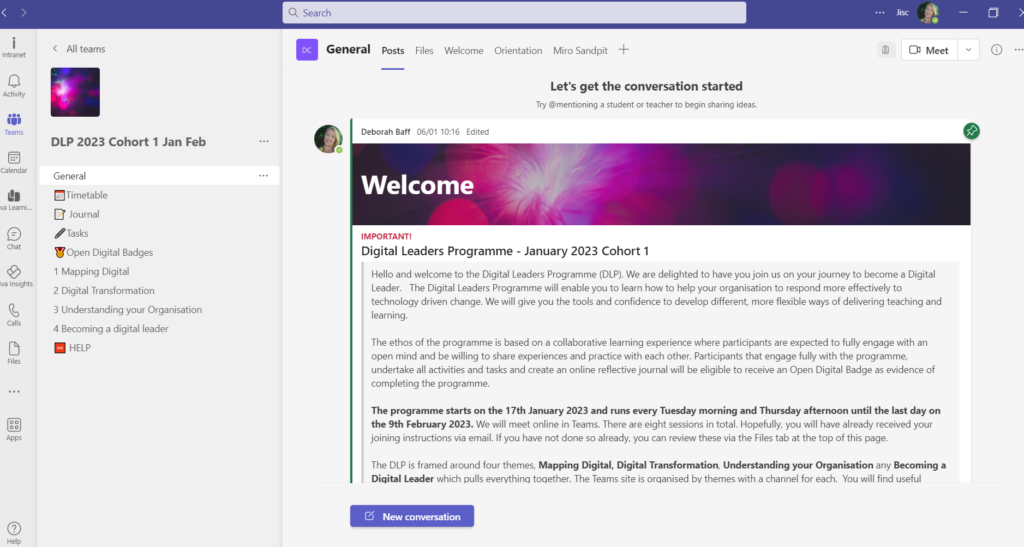Screen dimensions: 1024x547
Task: Click in the Search box
Action: [x=514, y=13]
